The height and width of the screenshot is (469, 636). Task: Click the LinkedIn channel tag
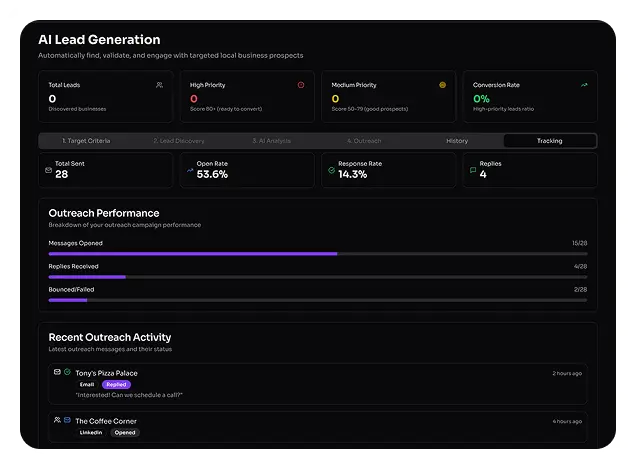click(93, 433)
